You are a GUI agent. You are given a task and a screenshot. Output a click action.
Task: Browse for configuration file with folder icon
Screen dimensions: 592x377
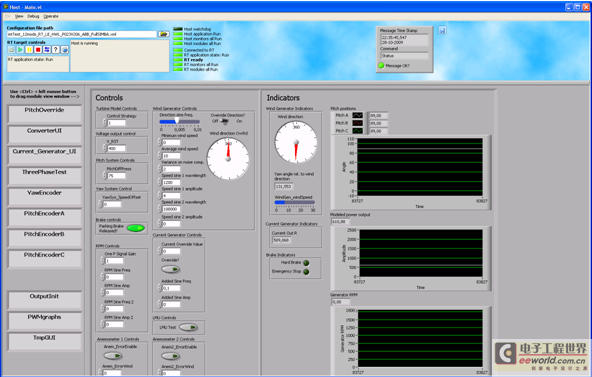coord(163,34)
